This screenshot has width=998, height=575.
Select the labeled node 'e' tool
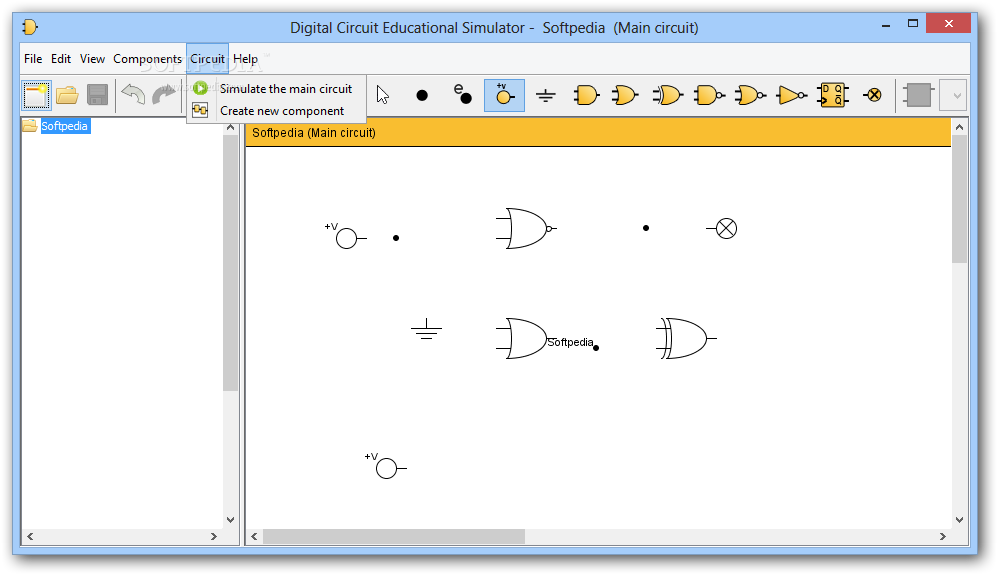pos(463,94)
